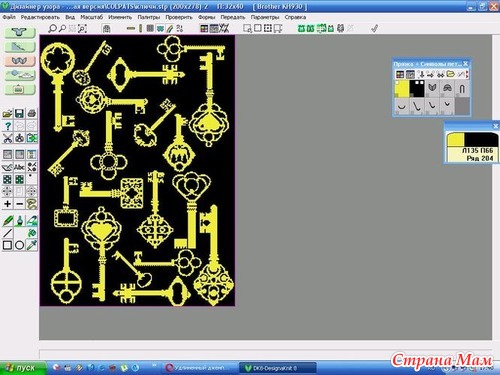Open the Abc text tool
Viewport: 500px width, 375px height.
[x=20, y=167]
